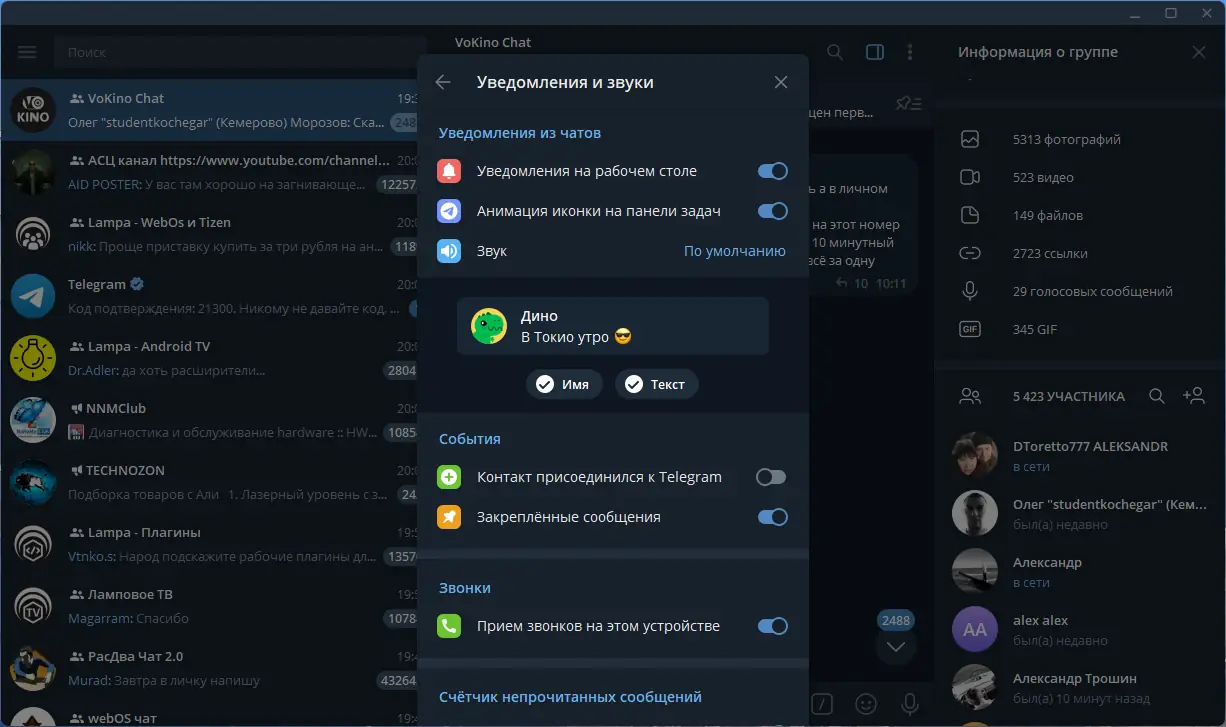Click the taskbar icon animation Telegram icon
The image size is (1226, 727).
click(x=449, y=211)
